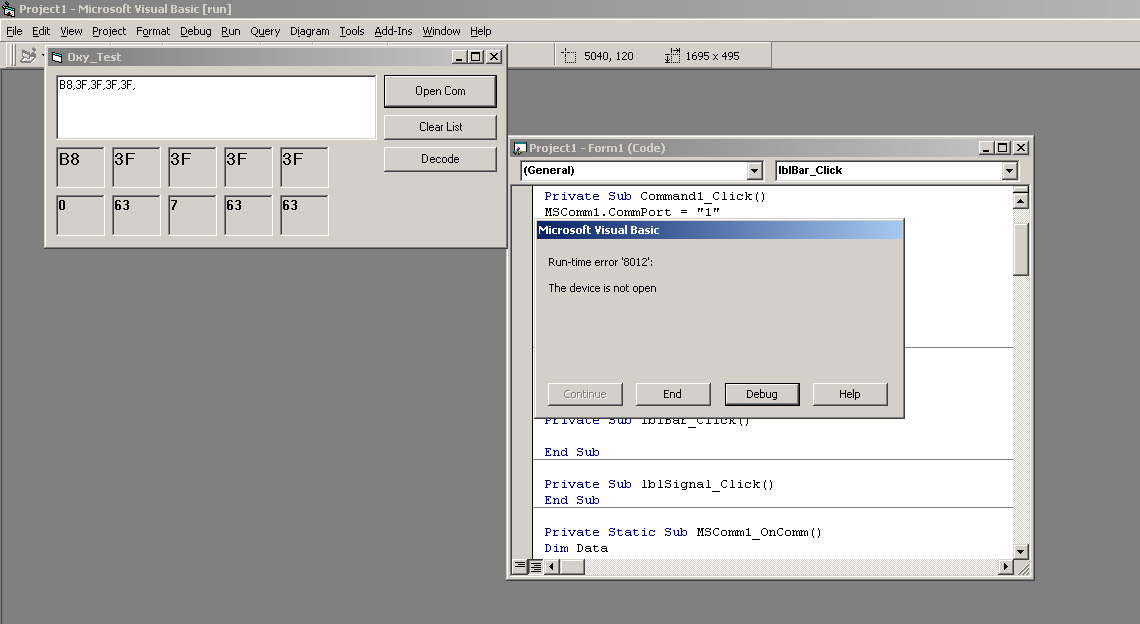This screenshot has width=1140, height=624.
Task: Click the MSComm1.CommPort = "1" code line
Action: [632, 212]
